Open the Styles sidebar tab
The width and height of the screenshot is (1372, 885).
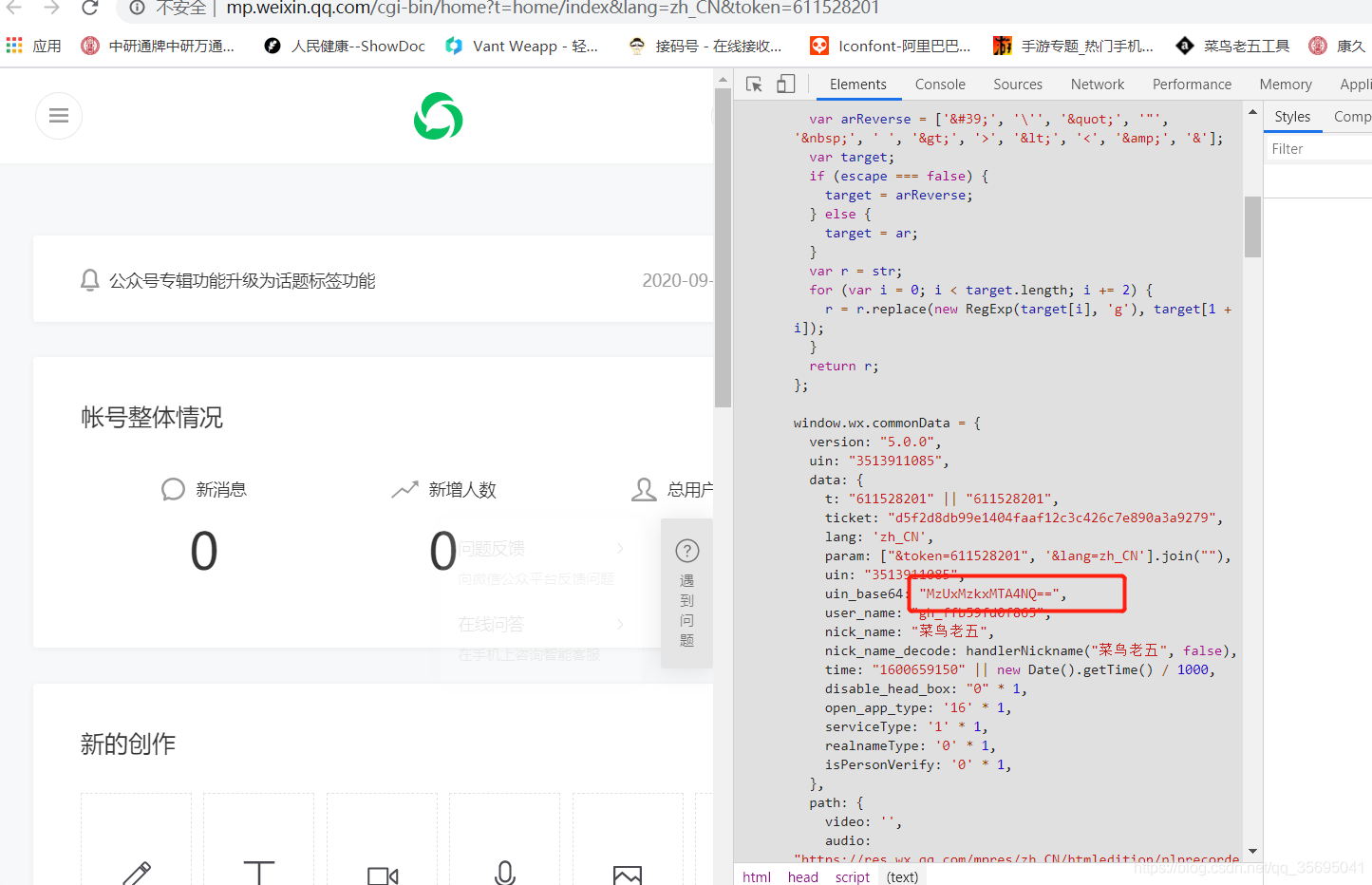pos(1292,117)
